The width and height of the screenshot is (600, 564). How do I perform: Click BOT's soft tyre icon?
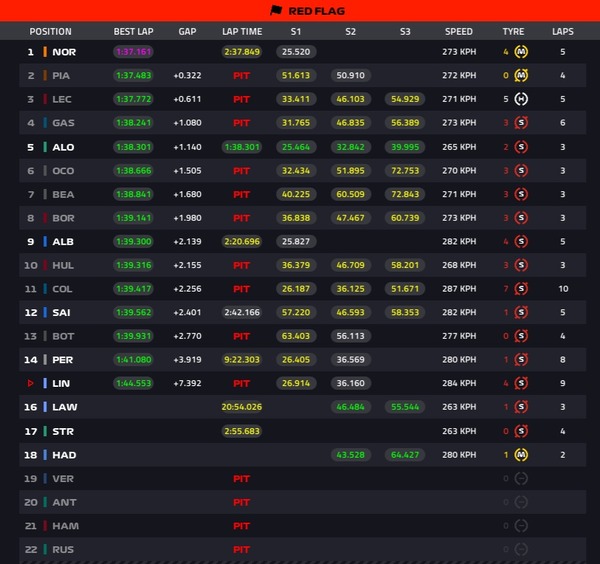tap(521, 336)
